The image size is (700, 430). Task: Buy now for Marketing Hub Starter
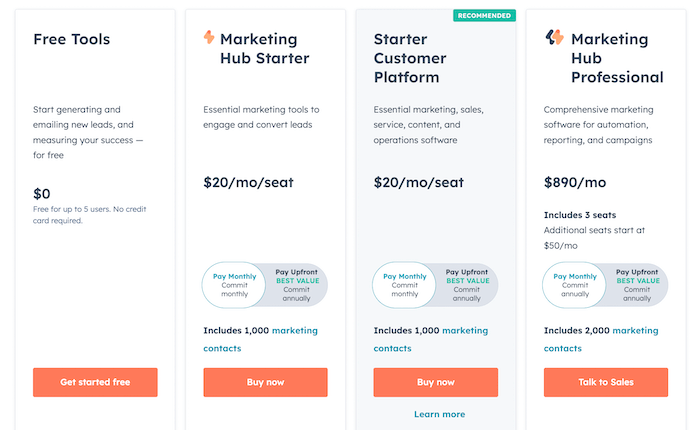pos(265,382)
